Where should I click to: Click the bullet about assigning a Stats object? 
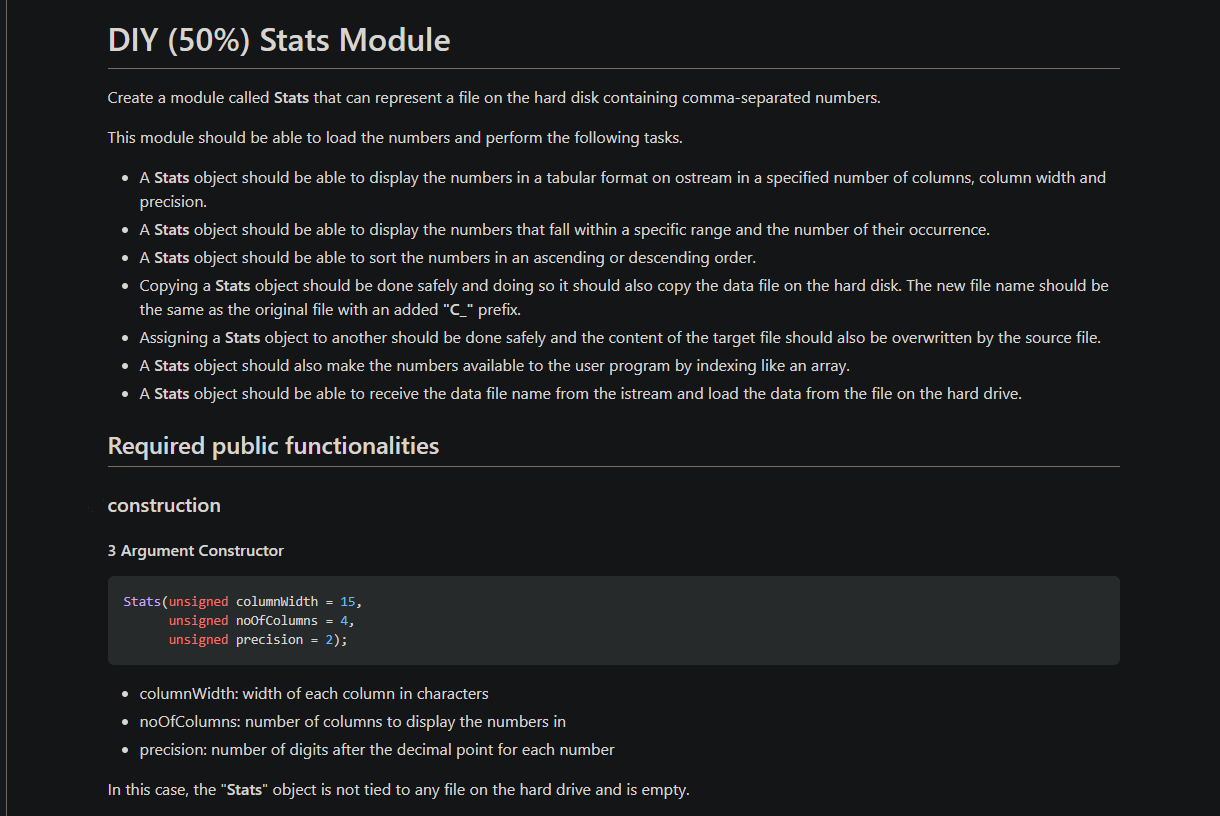[x=620, y=338]
